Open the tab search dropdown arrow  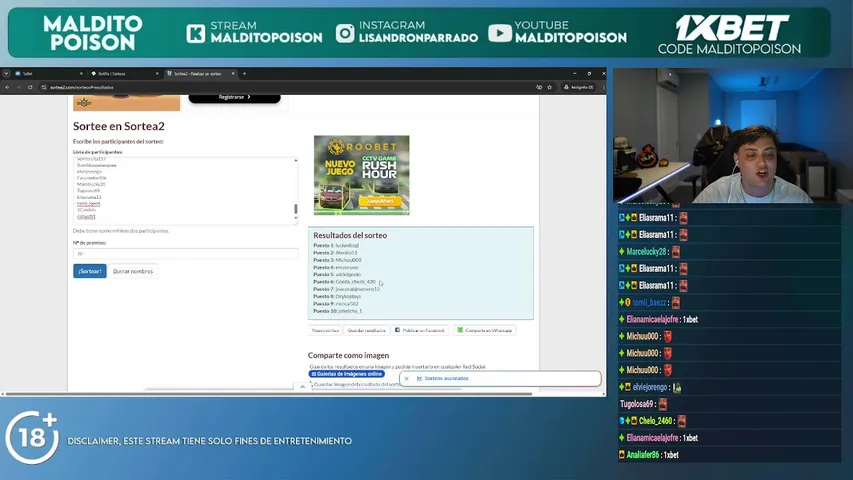[x=6, y=73]
